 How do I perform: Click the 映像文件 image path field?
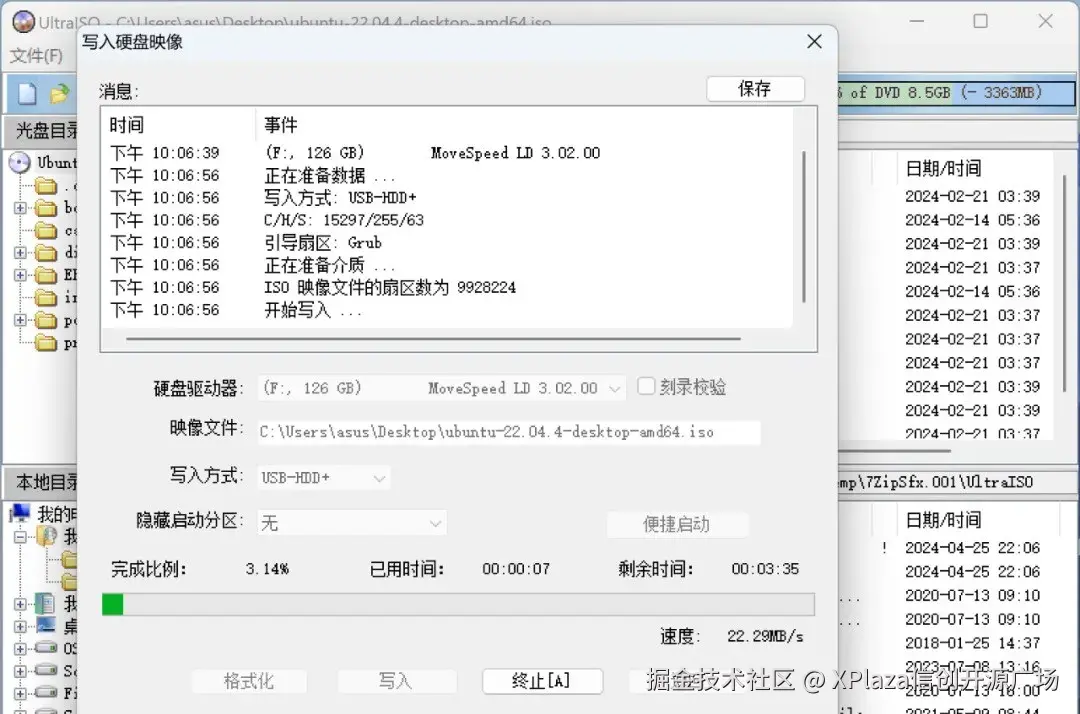coord(500,431)
